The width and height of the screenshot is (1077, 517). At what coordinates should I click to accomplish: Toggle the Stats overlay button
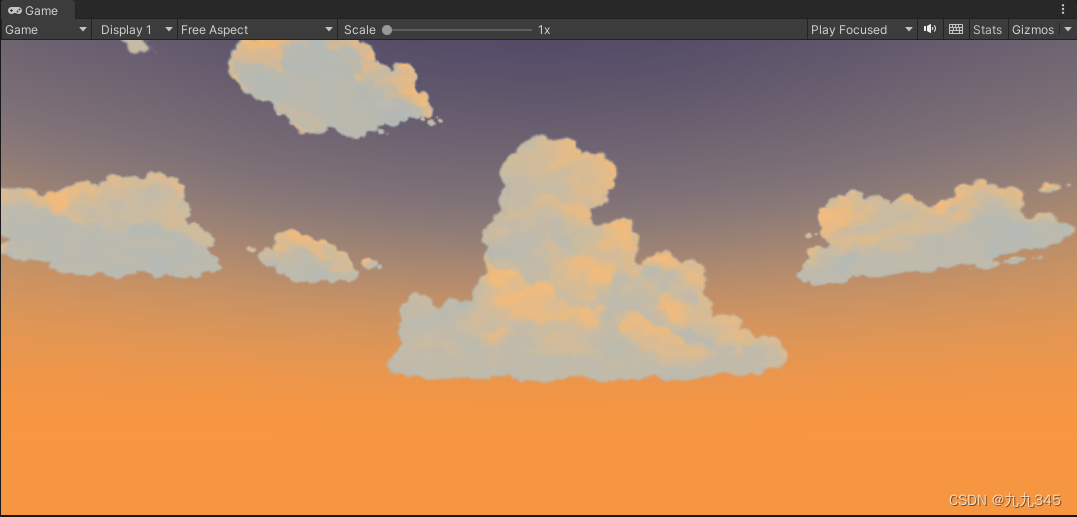[x=988, y=30]
